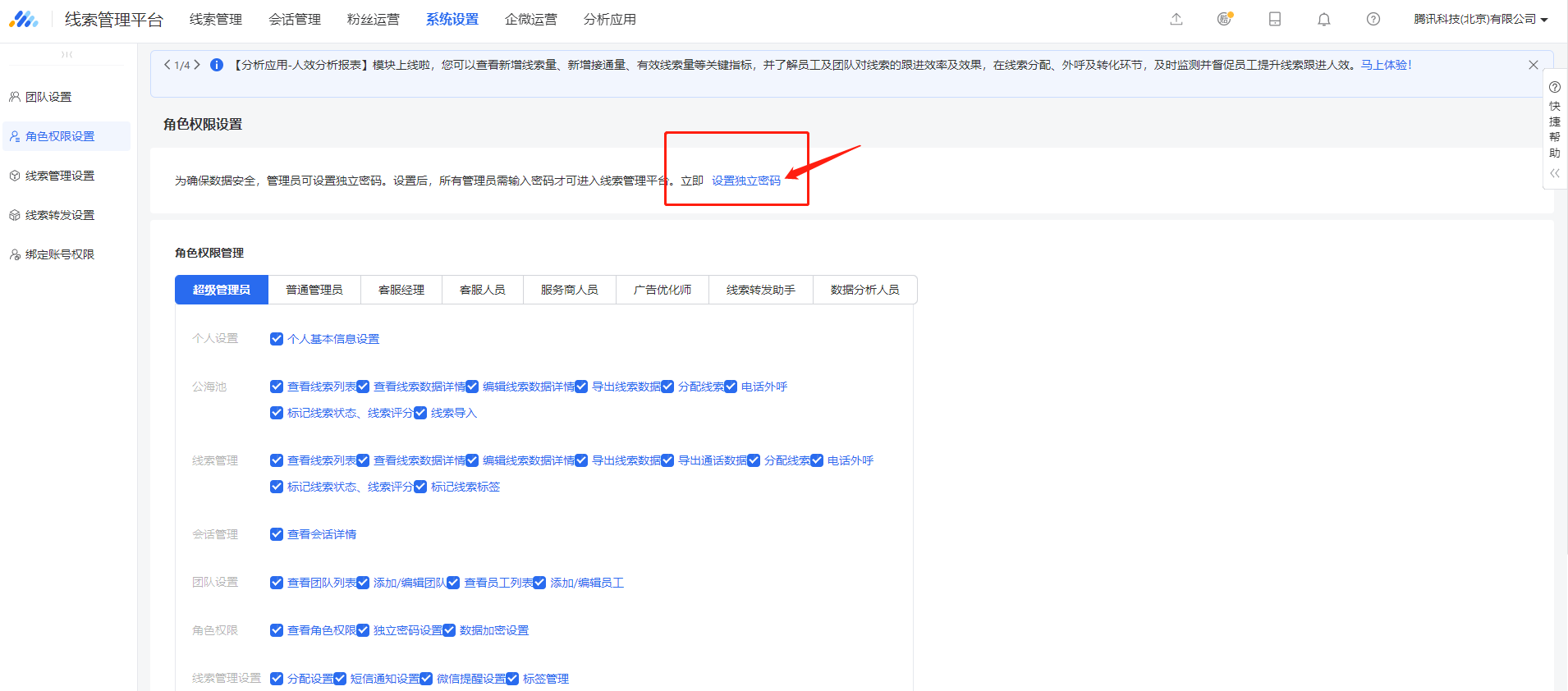Toggle 查看团队列表 checkbox
1568x691 pixels.
277,583
